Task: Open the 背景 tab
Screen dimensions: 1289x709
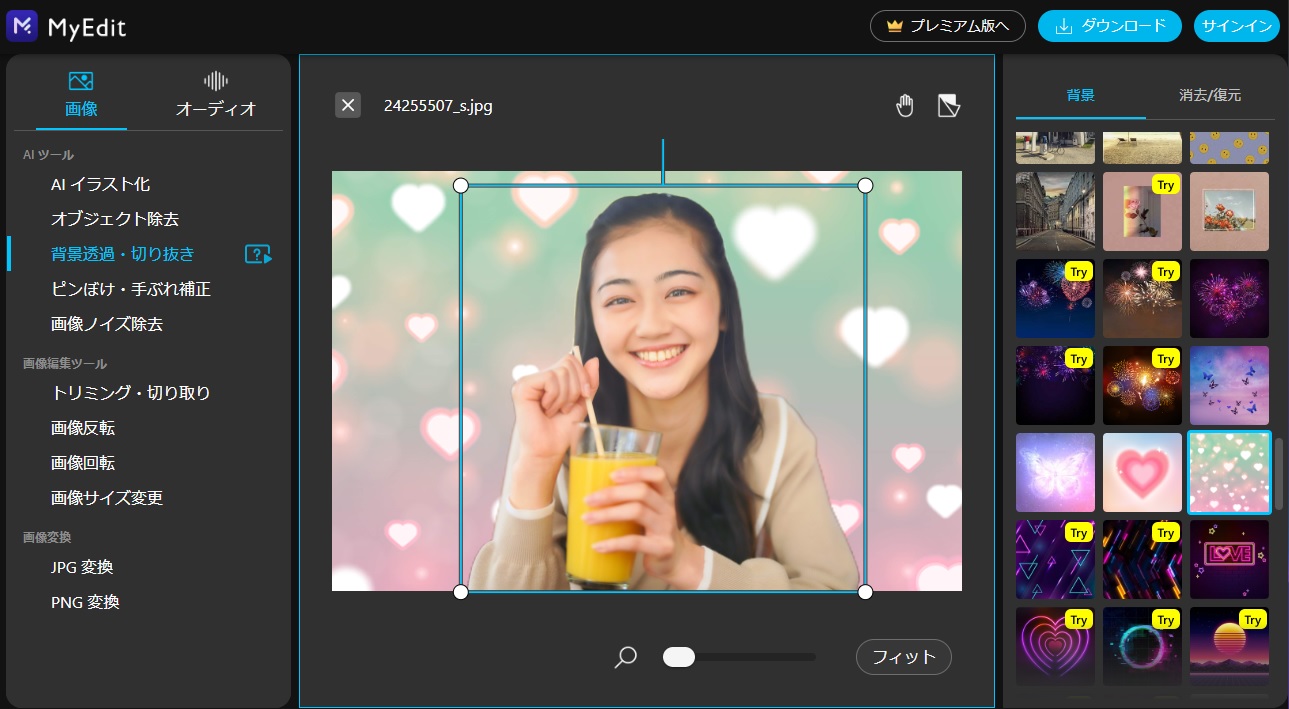Action: click(x=1081, y=96)
